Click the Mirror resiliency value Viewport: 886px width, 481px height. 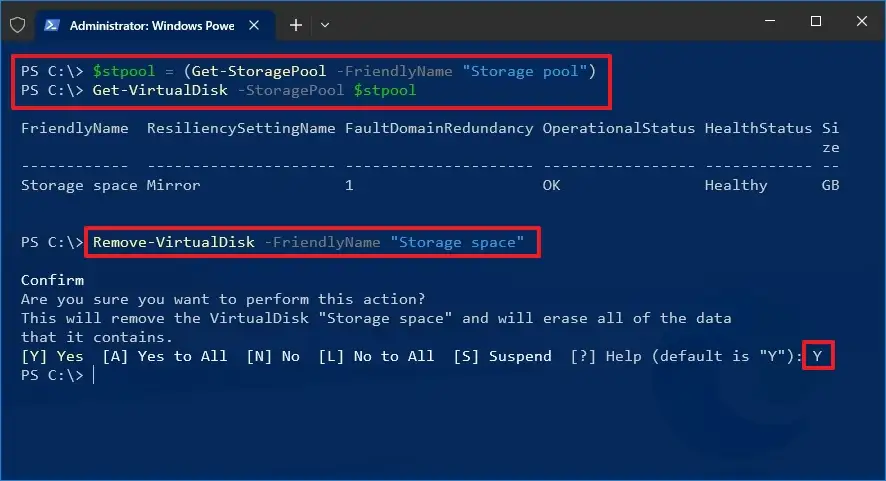pos(173,185)
